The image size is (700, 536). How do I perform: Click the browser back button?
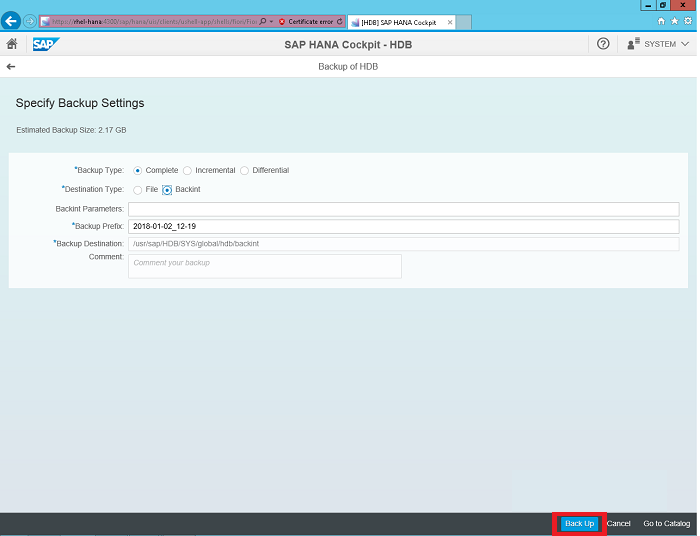coord(11,21)
